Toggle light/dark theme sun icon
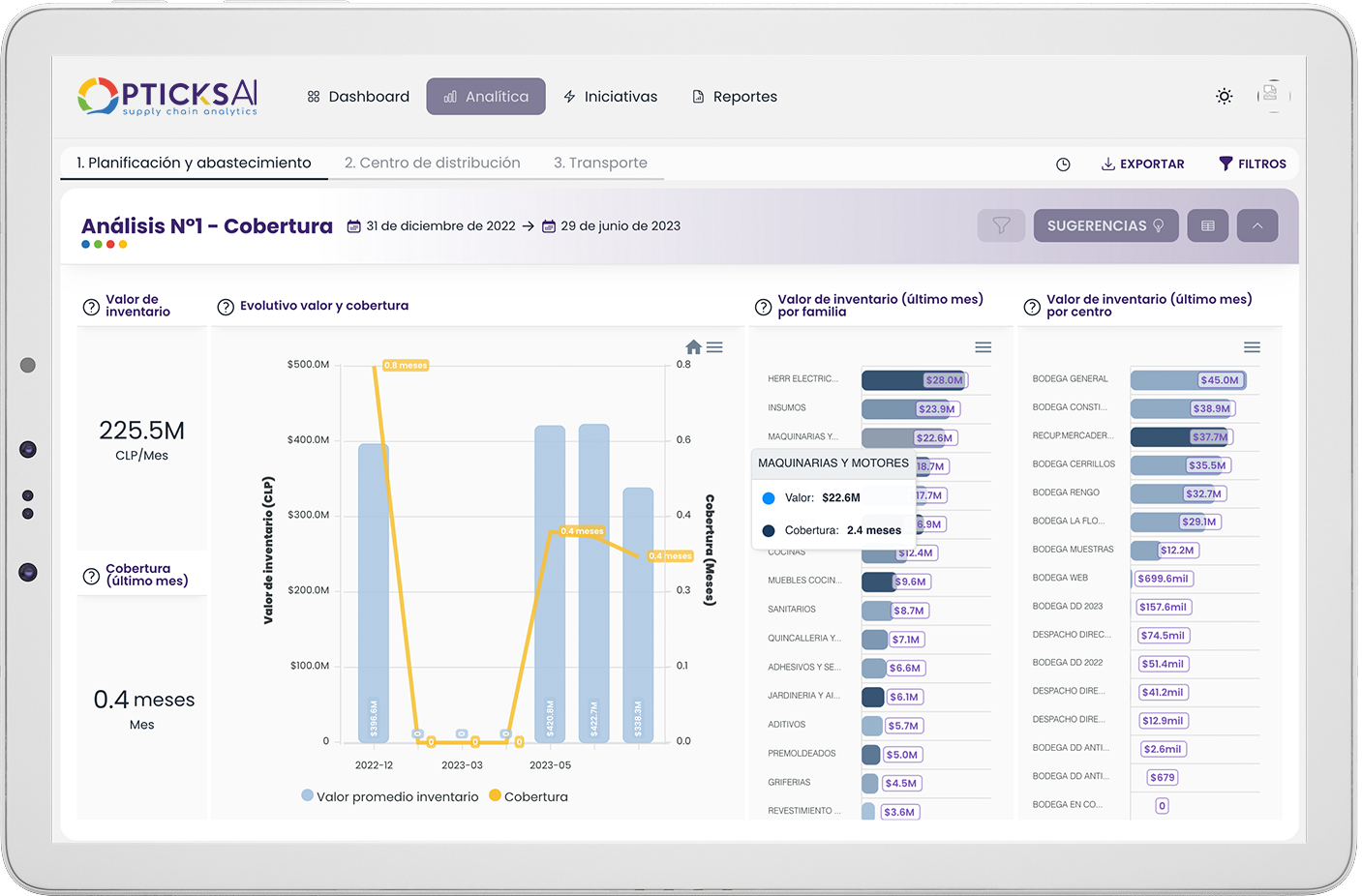Screen dimensions: 1362x896 [1224, 96]
